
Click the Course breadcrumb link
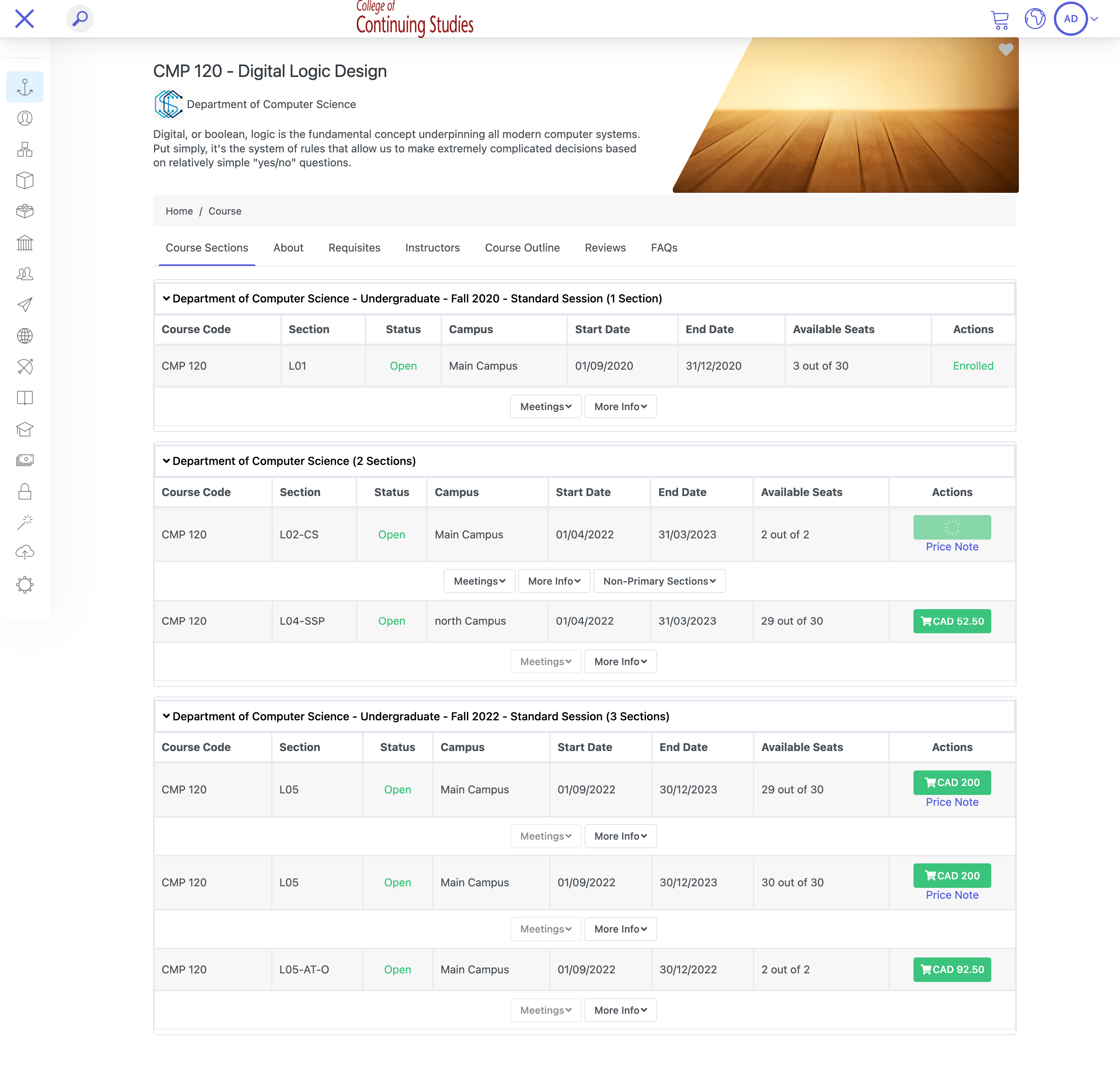pyautogui.click(x=224, y=211)
